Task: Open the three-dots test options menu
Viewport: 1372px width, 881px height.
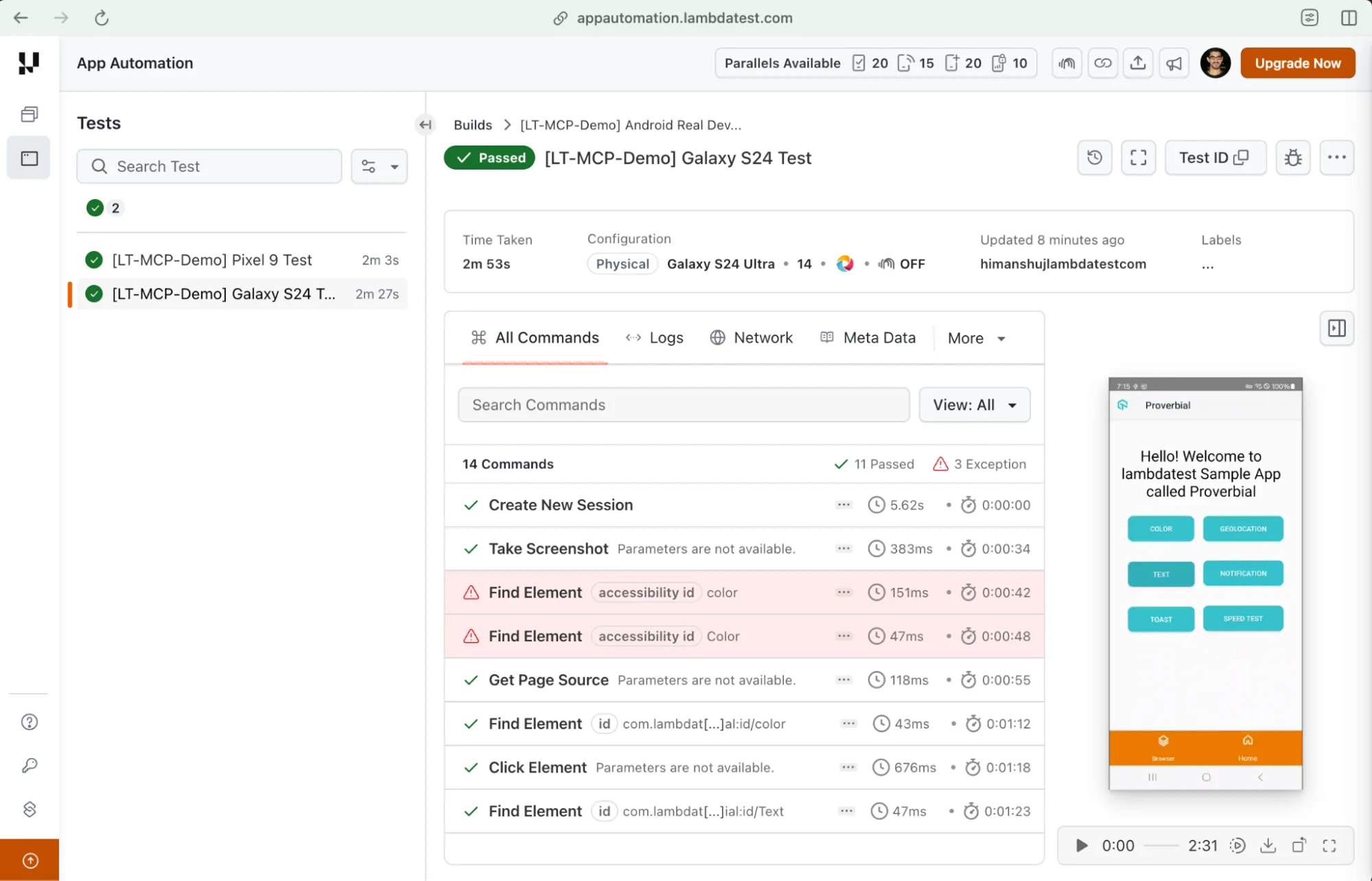Action: click(x=1337, y=158)
